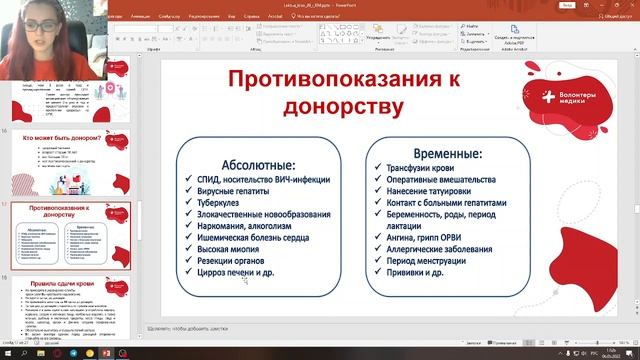Switch to Normal view icon in status bar

(529, 343)
